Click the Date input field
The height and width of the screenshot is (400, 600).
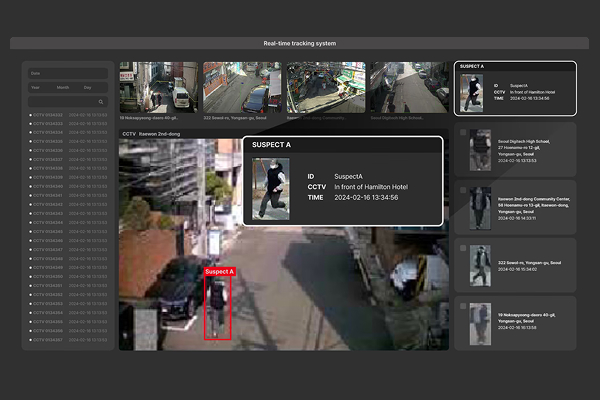click(67, 74)
